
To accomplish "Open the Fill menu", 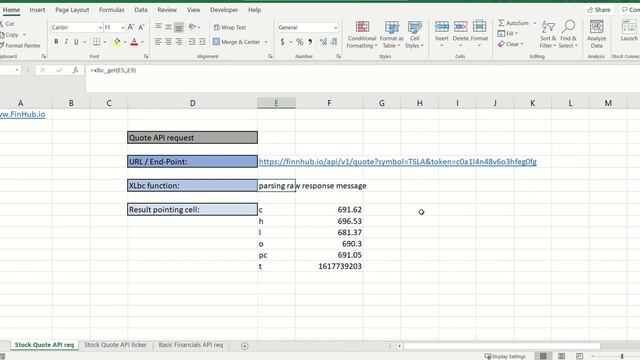I will [508, 33].
